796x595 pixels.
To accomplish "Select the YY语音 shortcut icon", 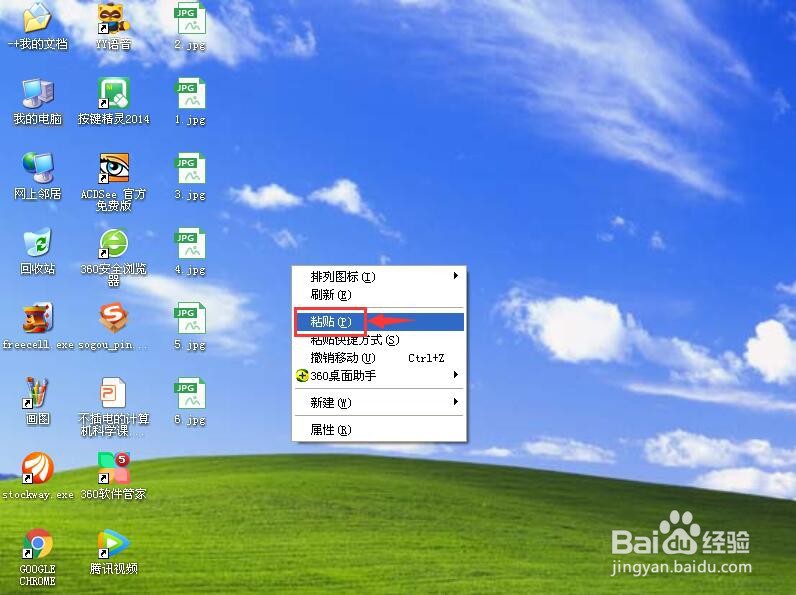I will tap(113, 19).
